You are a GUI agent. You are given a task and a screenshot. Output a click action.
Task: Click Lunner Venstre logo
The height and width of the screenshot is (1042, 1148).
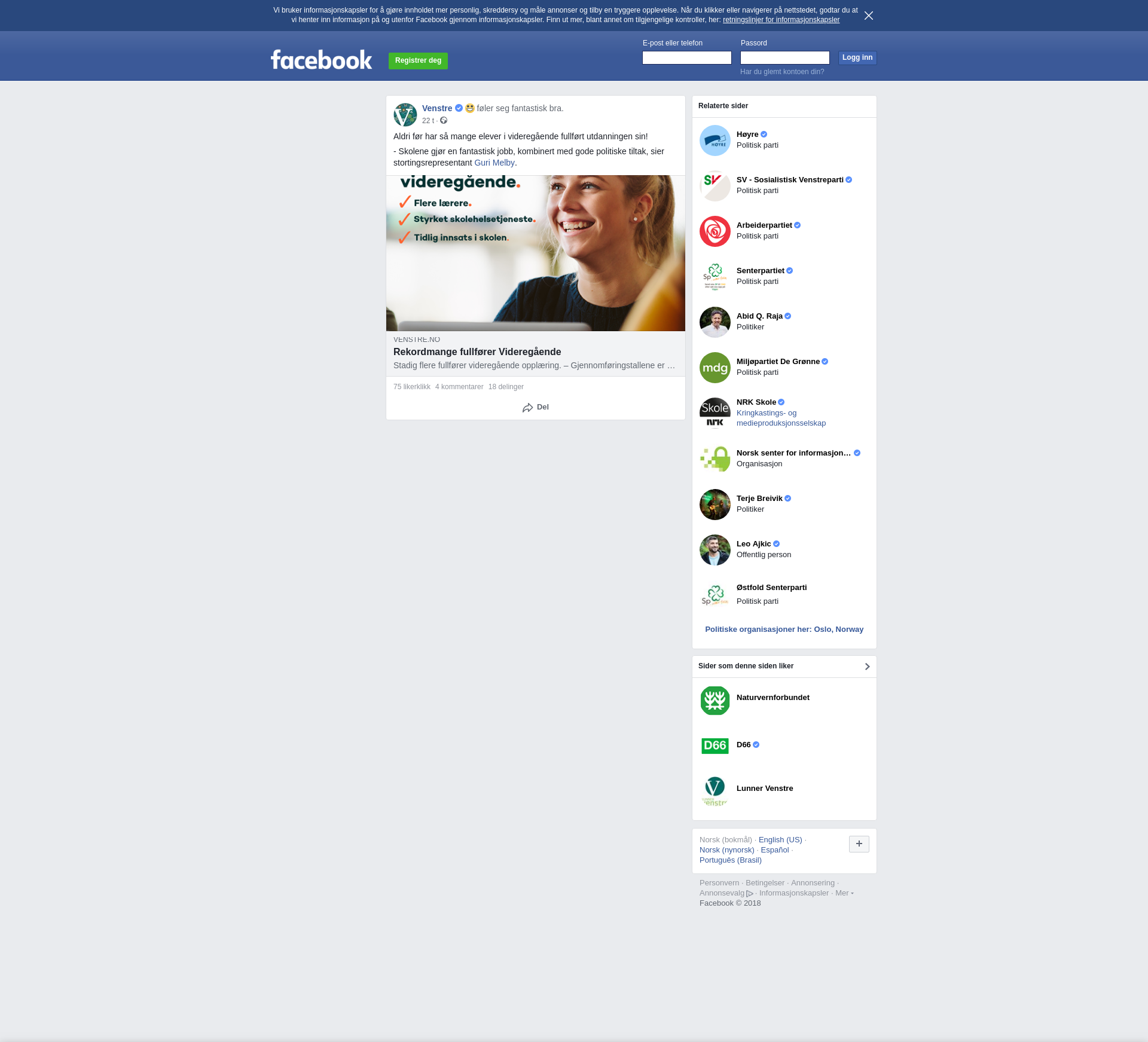coord(715,791)
